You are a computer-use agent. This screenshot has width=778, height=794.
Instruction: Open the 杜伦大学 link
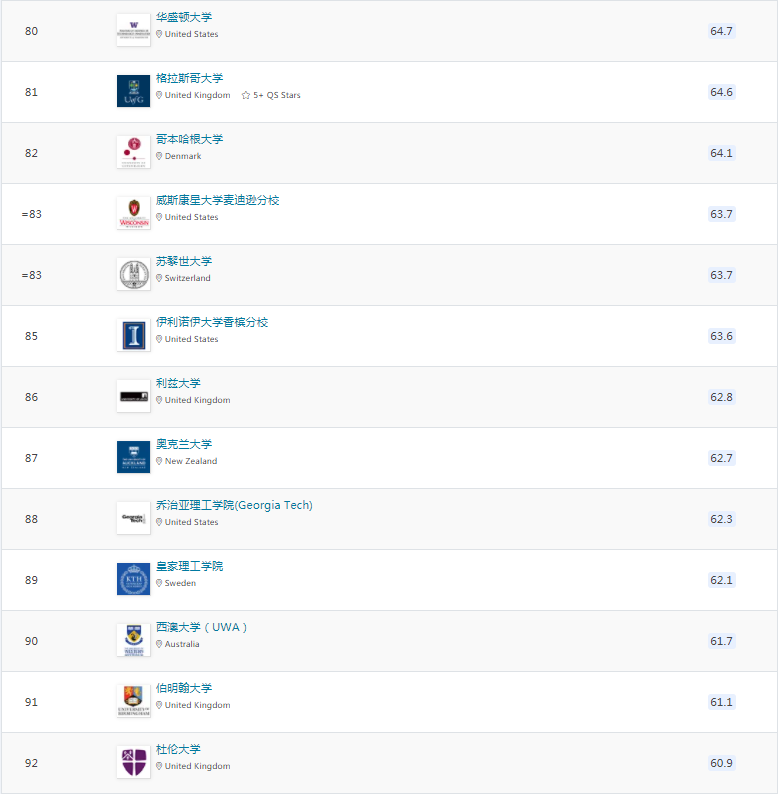pyautogui.click(x=178, y=749)
